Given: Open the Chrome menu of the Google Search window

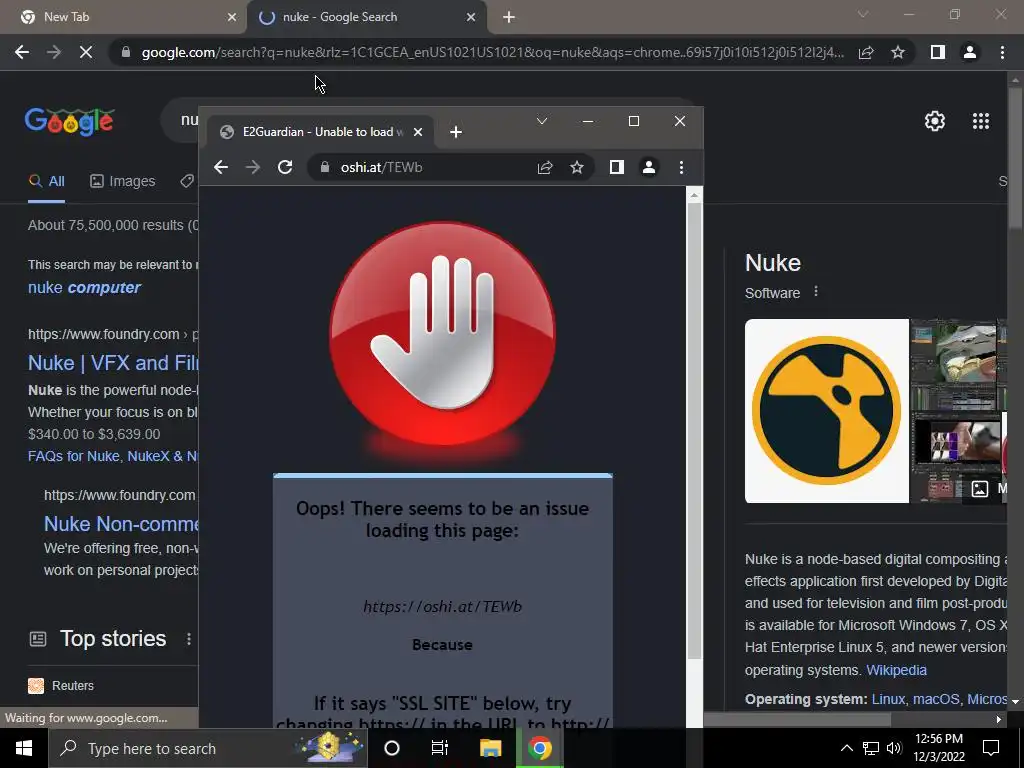Looking at the screenshot, I should tap(1002, 52).
